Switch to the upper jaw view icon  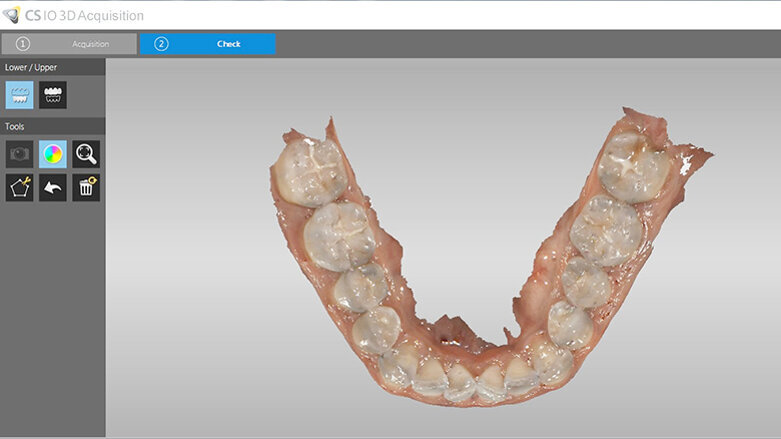click(52, 95)
